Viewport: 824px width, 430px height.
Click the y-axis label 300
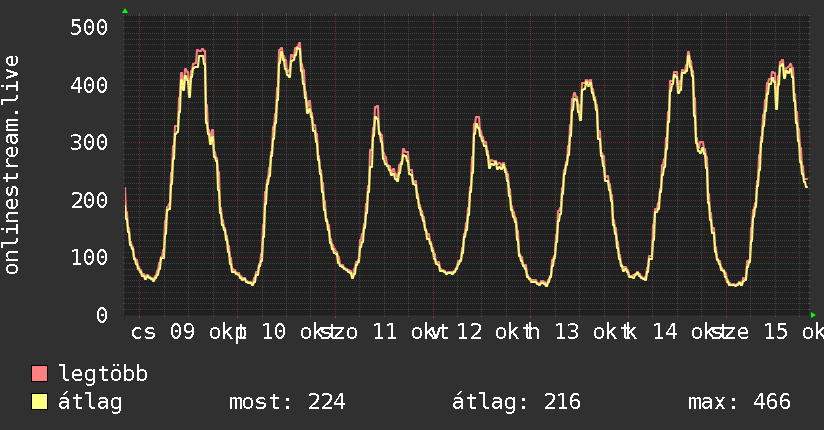tap(89, 142)
